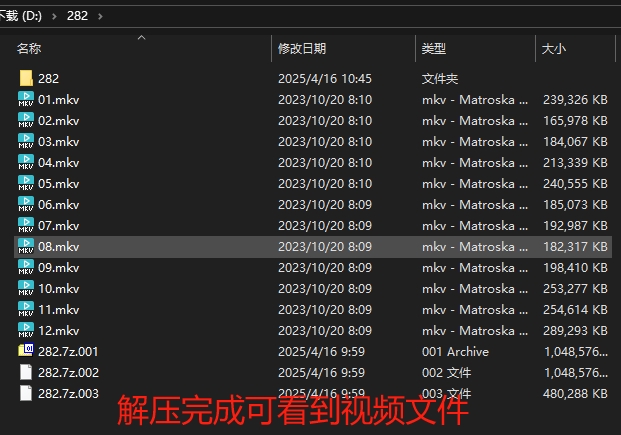Collapse sort arrow above the Name column
The width and height of the screenshot is (621, 435).
tap(141, 38)
